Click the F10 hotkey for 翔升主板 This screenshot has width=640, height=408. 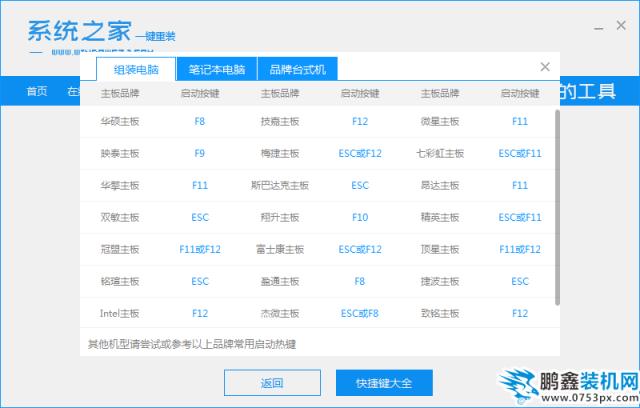[360, 217]
